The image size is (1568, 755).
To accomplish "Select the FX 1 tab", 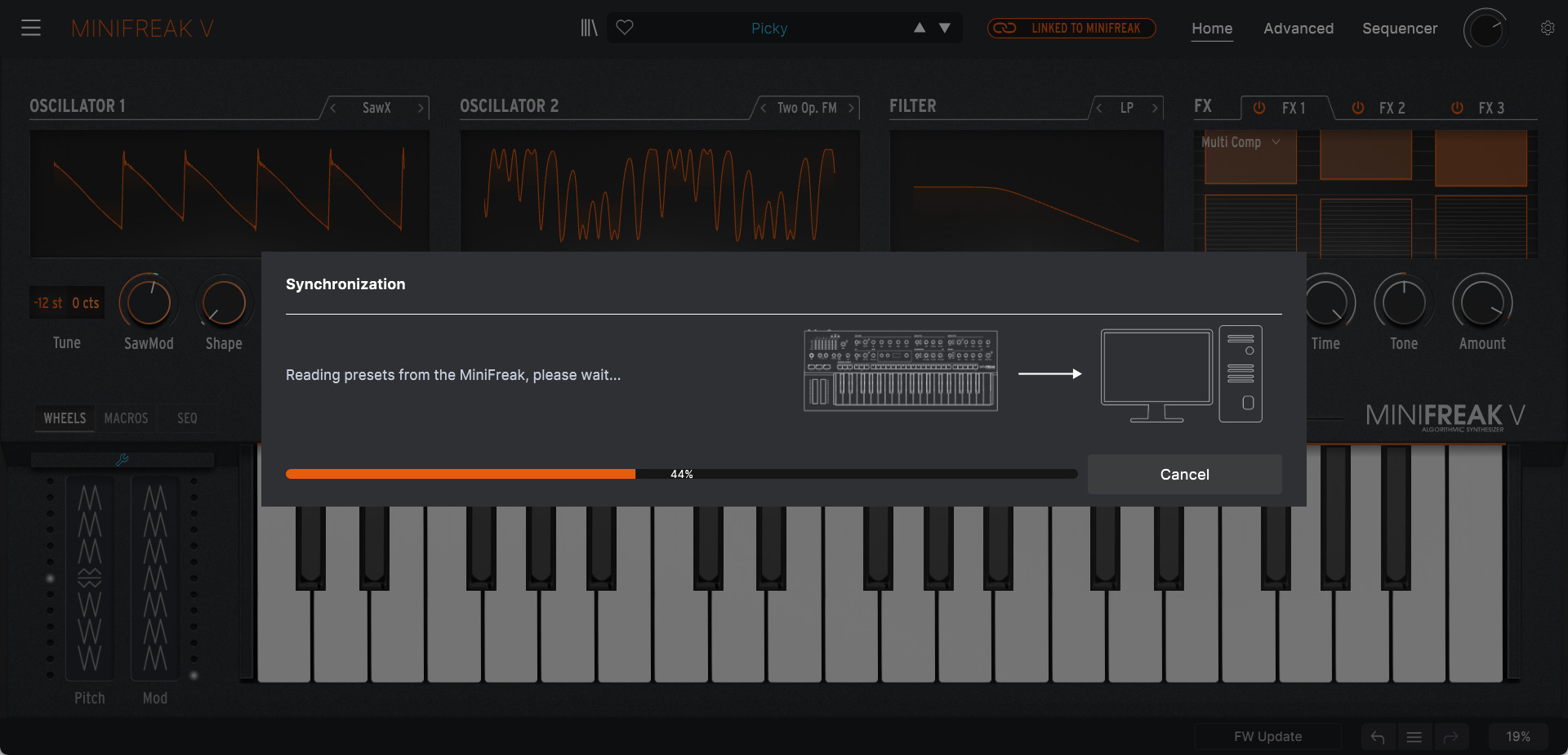I will tap(1294, 108).
